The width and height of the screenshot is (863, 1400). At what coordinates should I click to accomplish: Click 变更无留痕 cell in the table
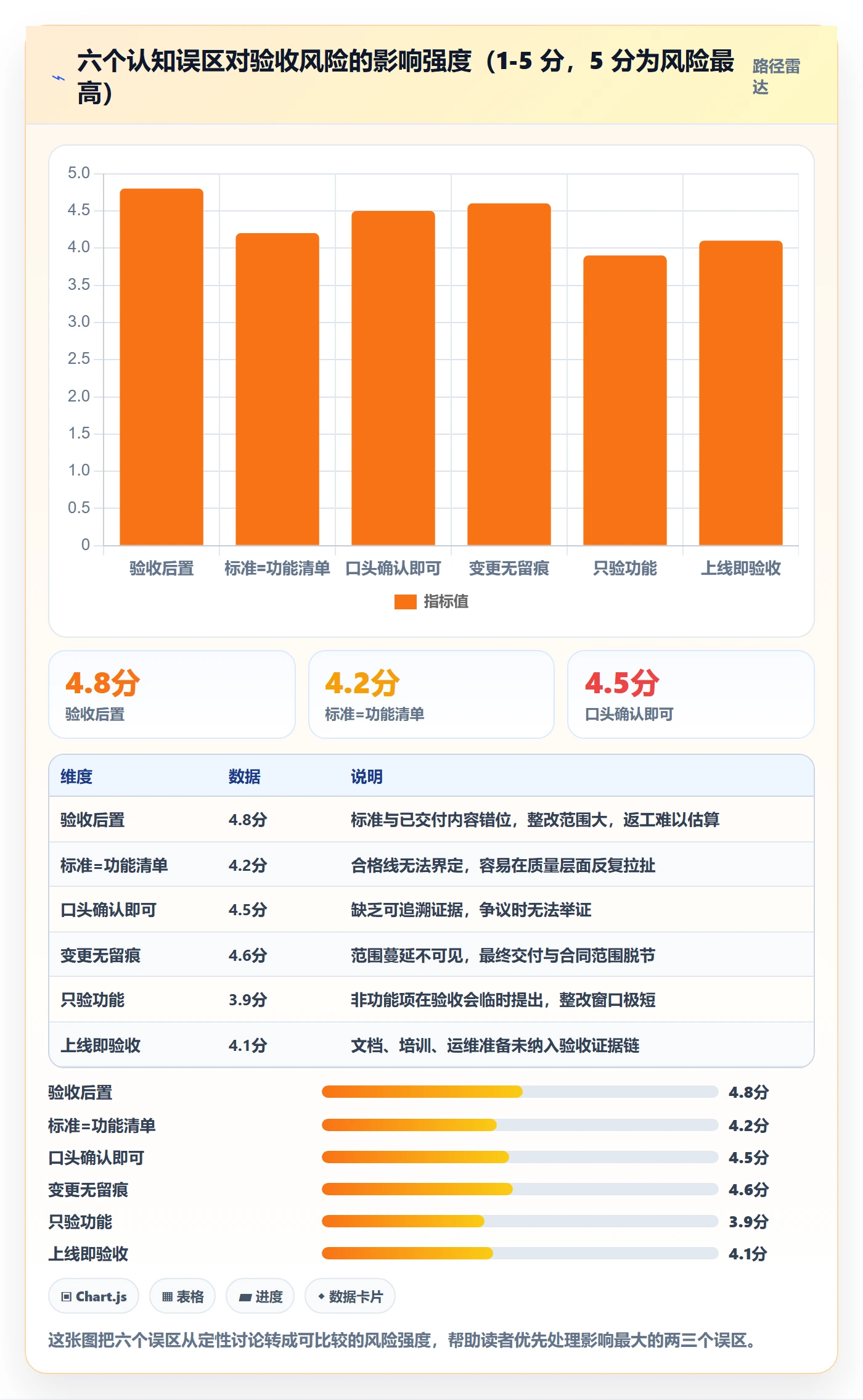click(100, 955)
